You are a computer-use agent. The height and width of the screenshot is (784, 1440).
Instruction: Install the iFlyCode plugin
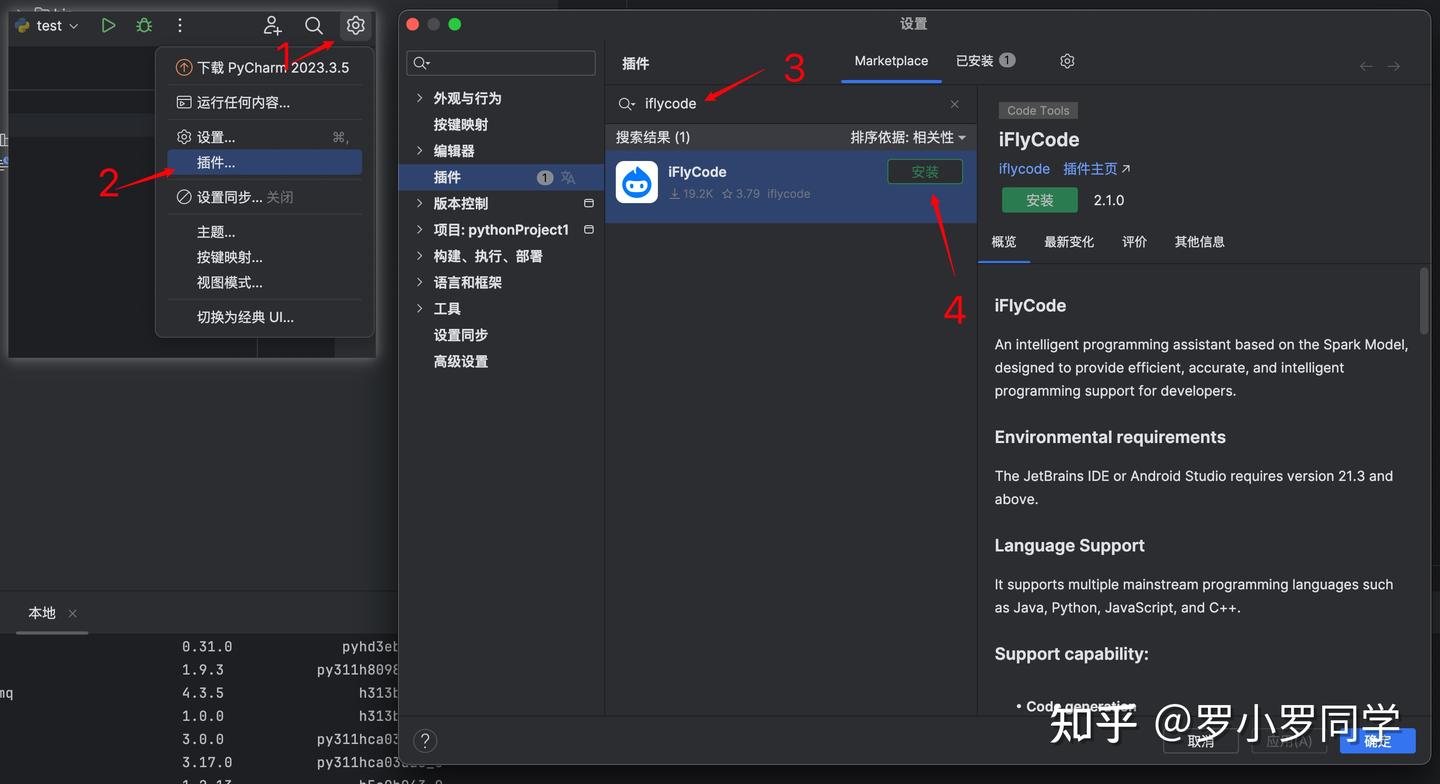point(924,171)
